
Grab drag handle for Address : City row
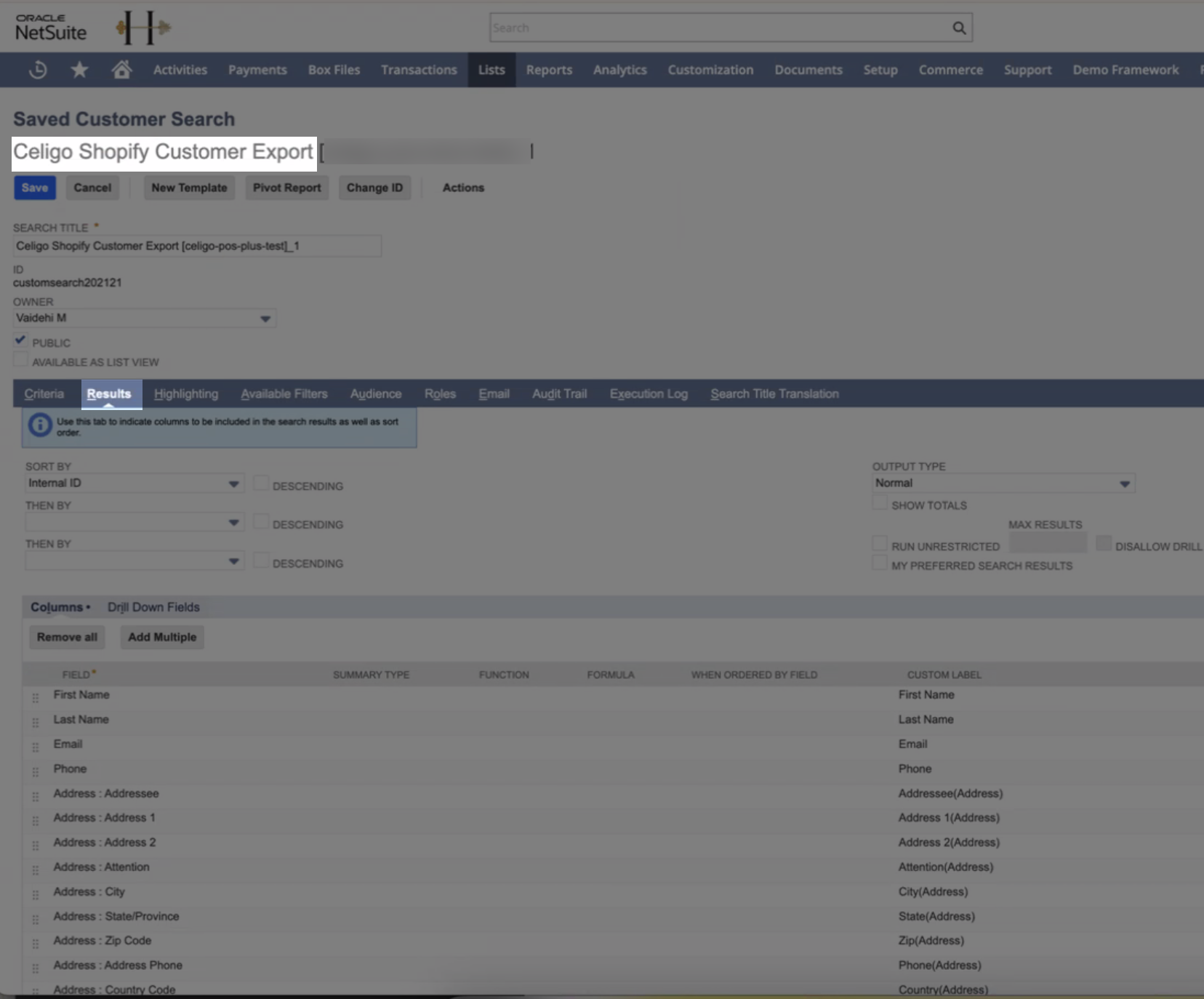coord(35,895)
